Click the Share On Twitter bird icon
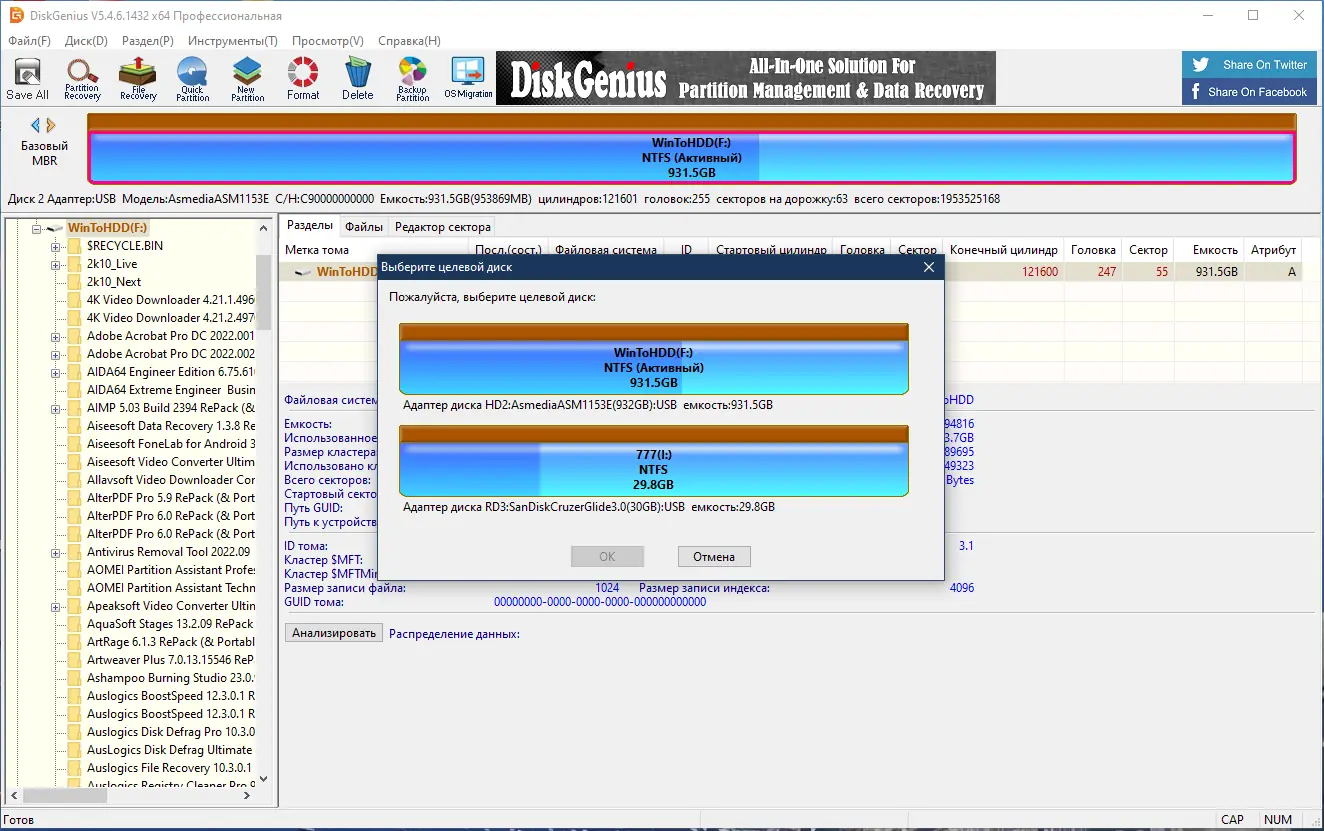Image resolution: width=1324 pixels, height=831 pixels. [x=1199, y=65]
